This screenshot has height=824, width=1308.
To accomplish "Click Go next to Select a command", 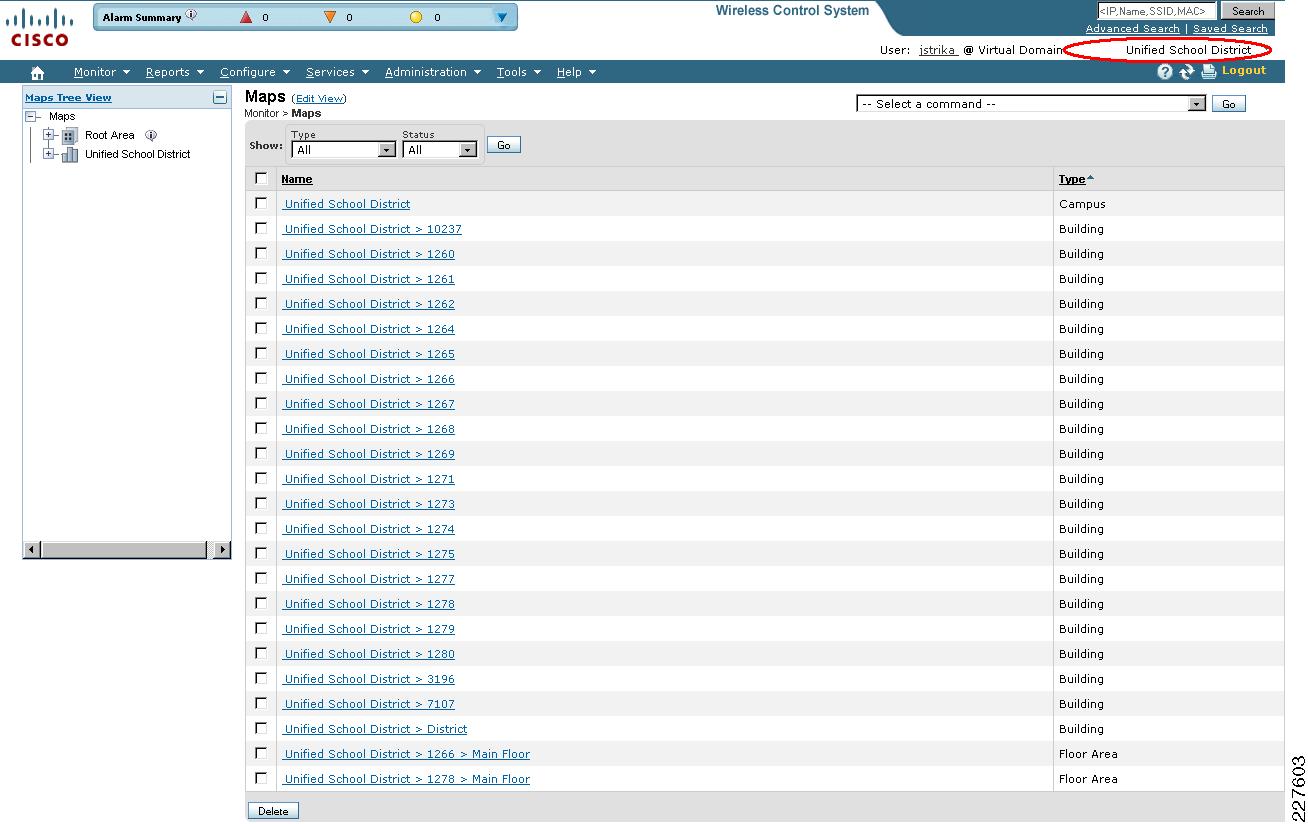I will click(1229, 104).
